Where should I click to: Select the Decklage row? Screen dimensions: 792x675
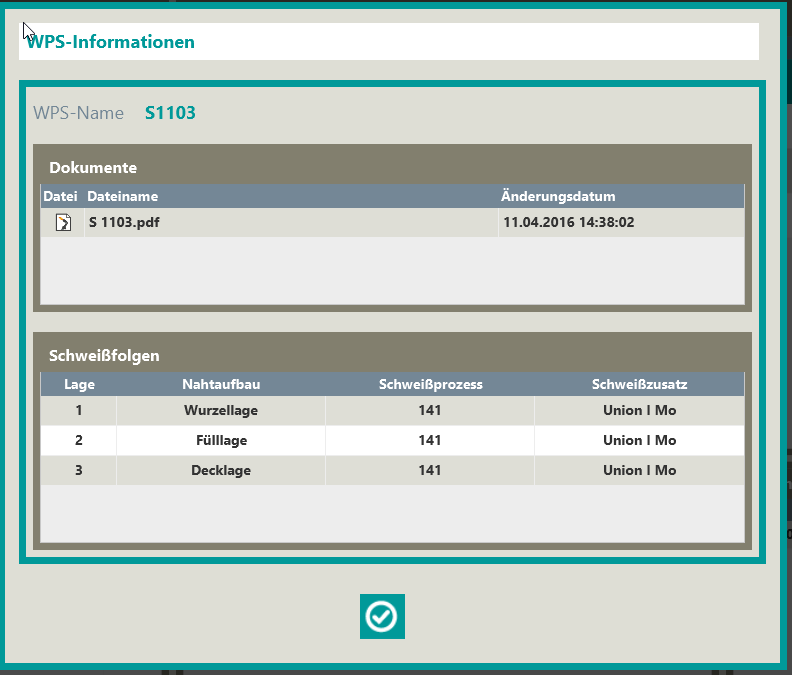coord(221,471)
